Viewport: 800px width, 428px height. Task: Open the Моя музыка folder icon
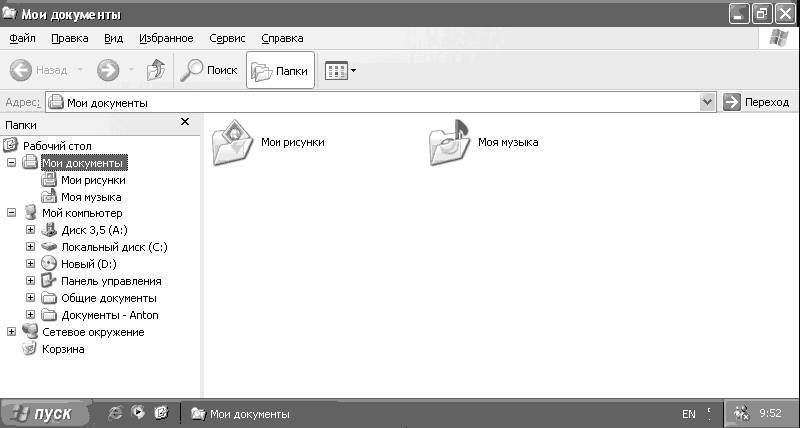(x=450, y=142)
